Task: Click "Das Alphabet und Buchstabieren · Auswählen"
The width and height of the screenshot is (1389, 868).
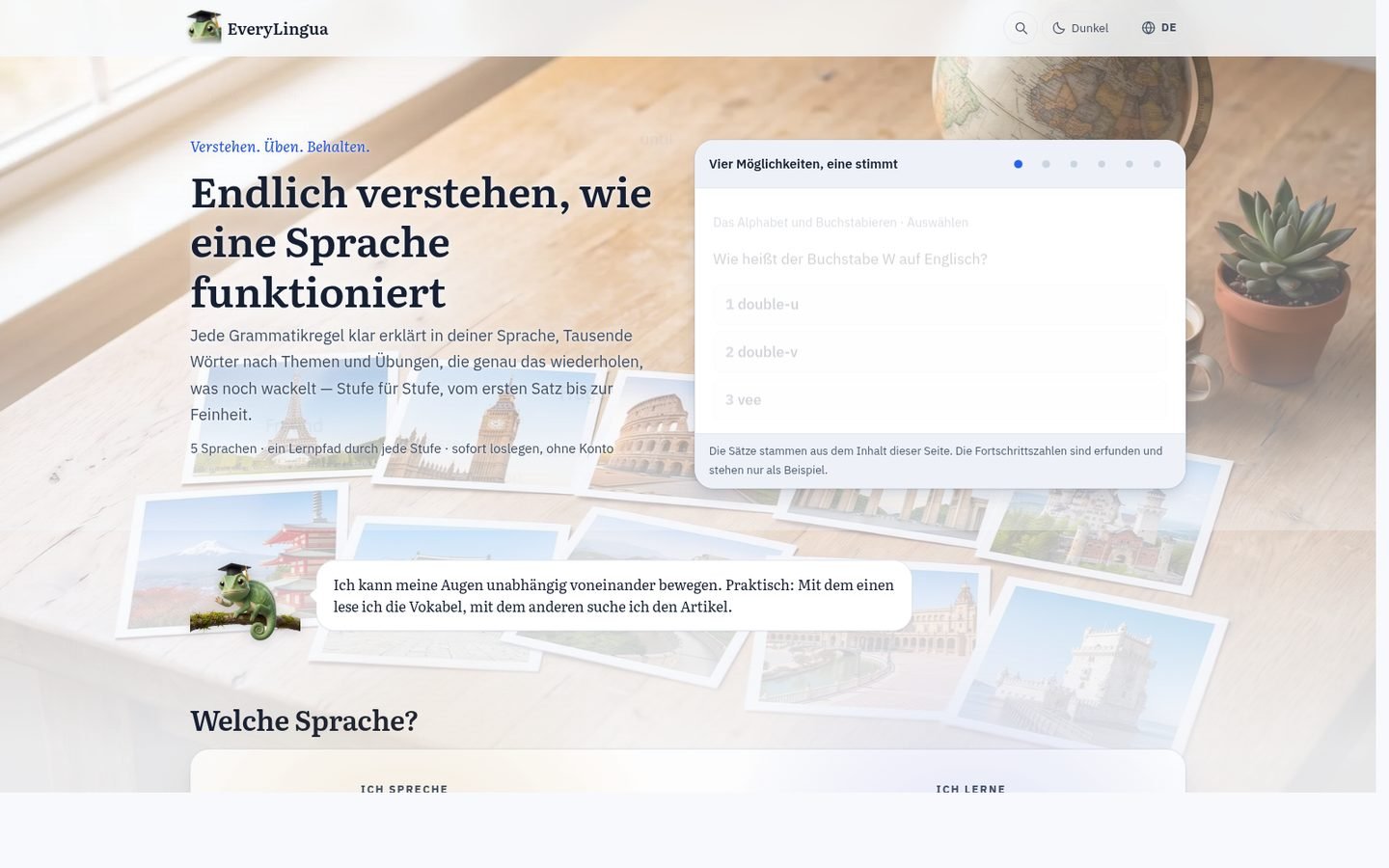Action: pyautogui.click(x=840, y=223)
